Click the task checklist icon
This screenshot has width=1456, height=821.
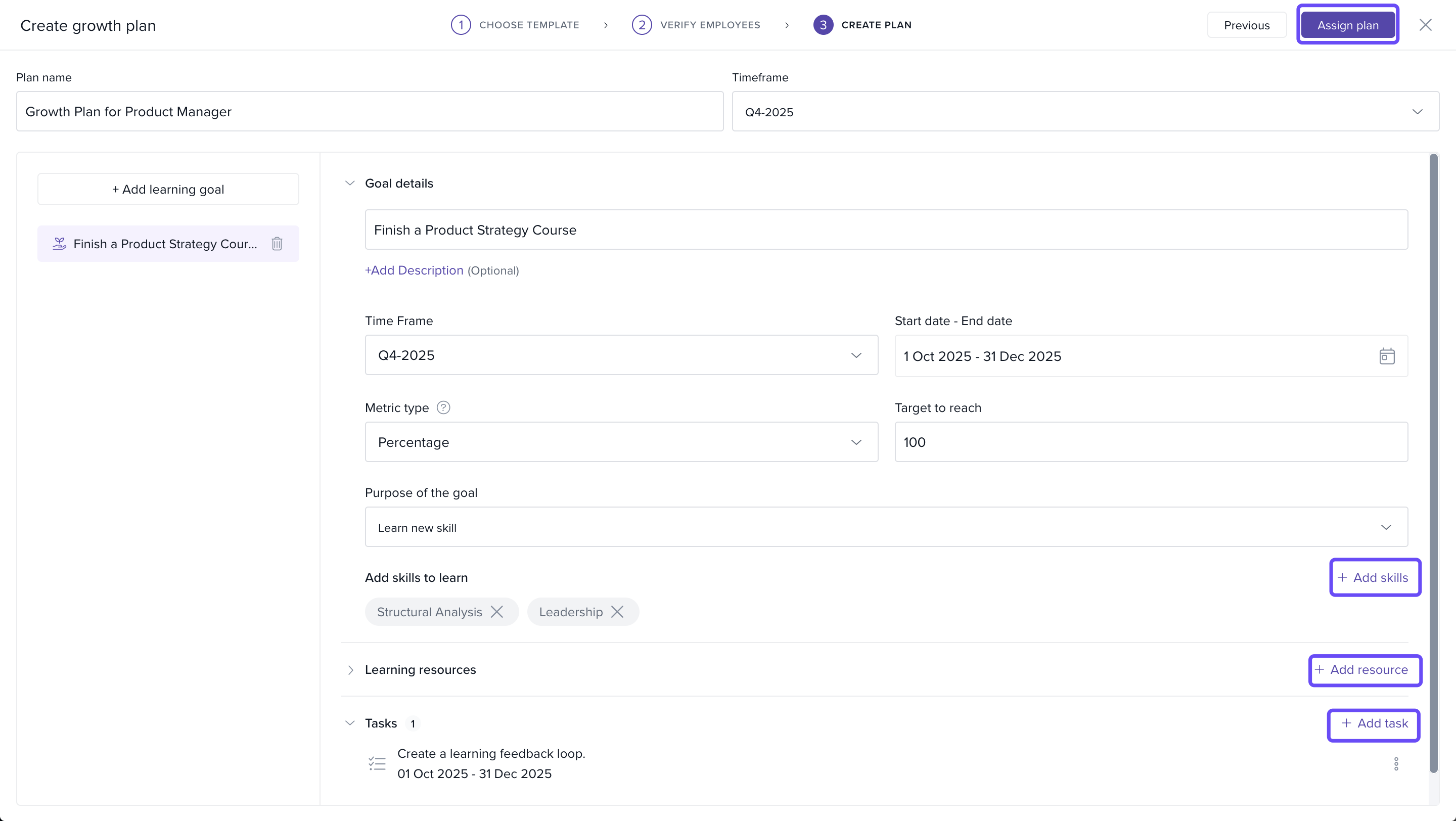click(x=377, y=764)
